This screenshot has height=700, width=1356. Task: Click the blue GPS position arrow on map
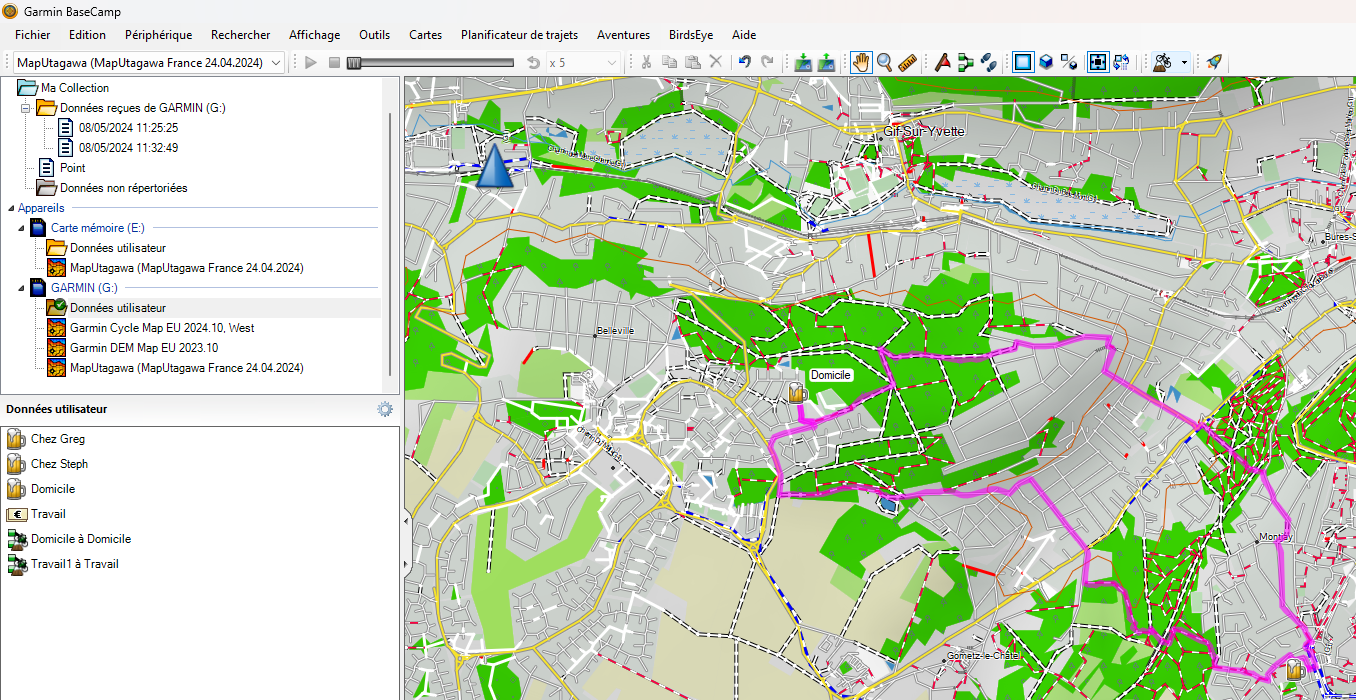tap(494, 166)
